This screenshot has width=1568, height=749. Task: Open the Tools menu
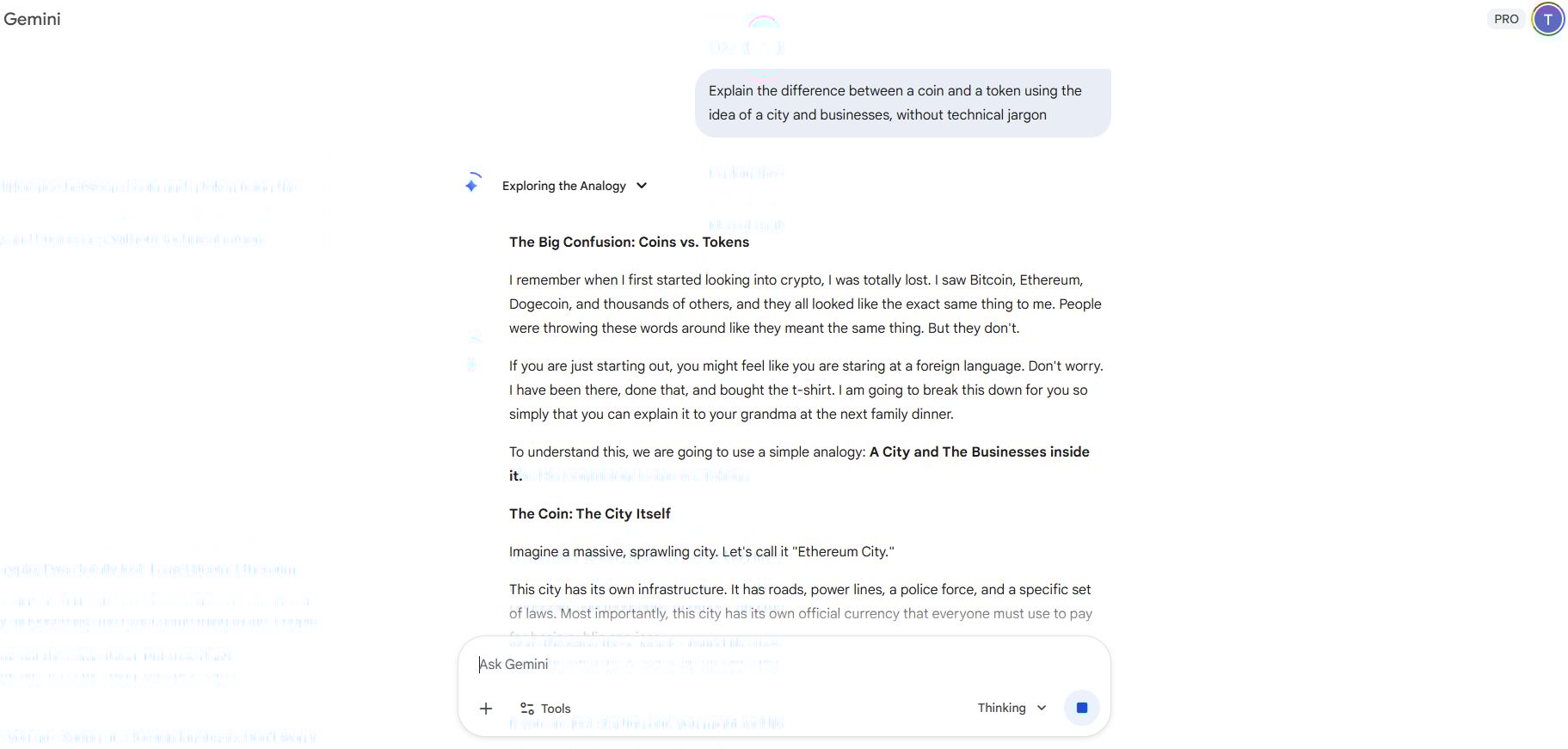coord(545,709)
